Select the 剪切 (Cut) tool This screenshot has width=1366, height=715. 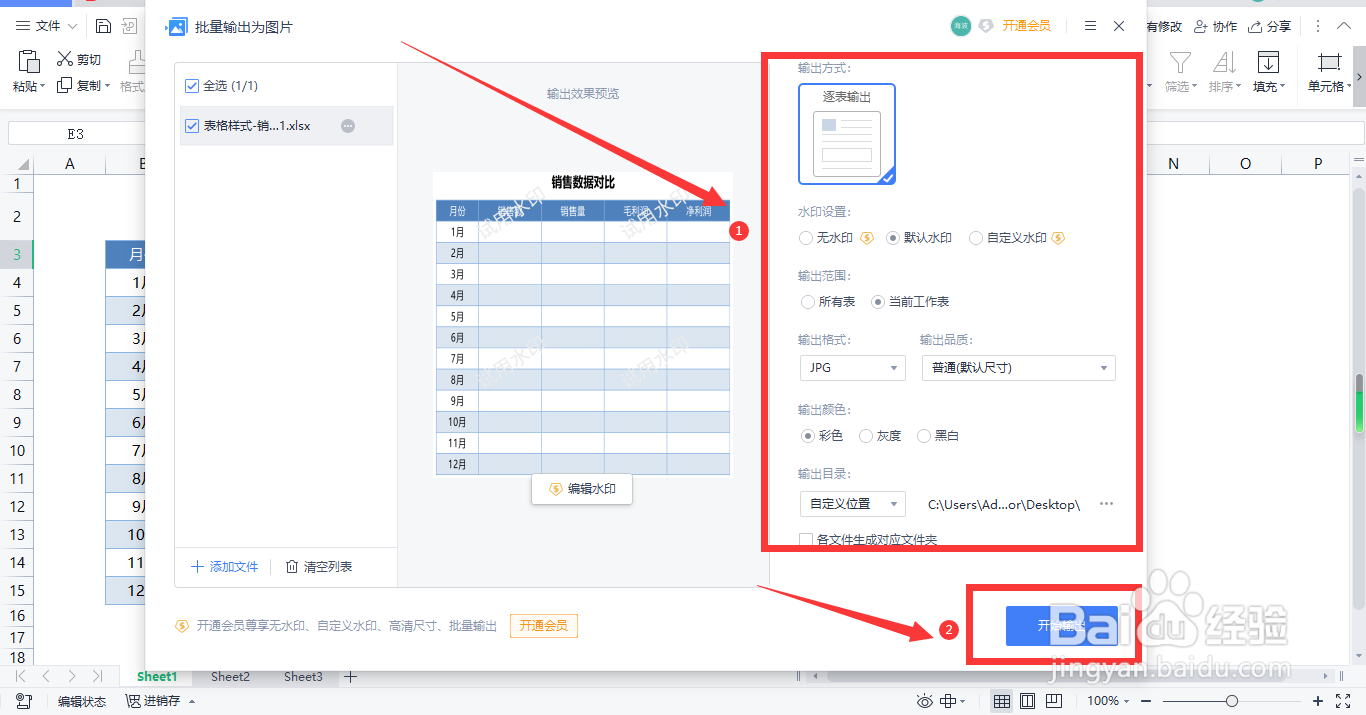pos(78,58)
